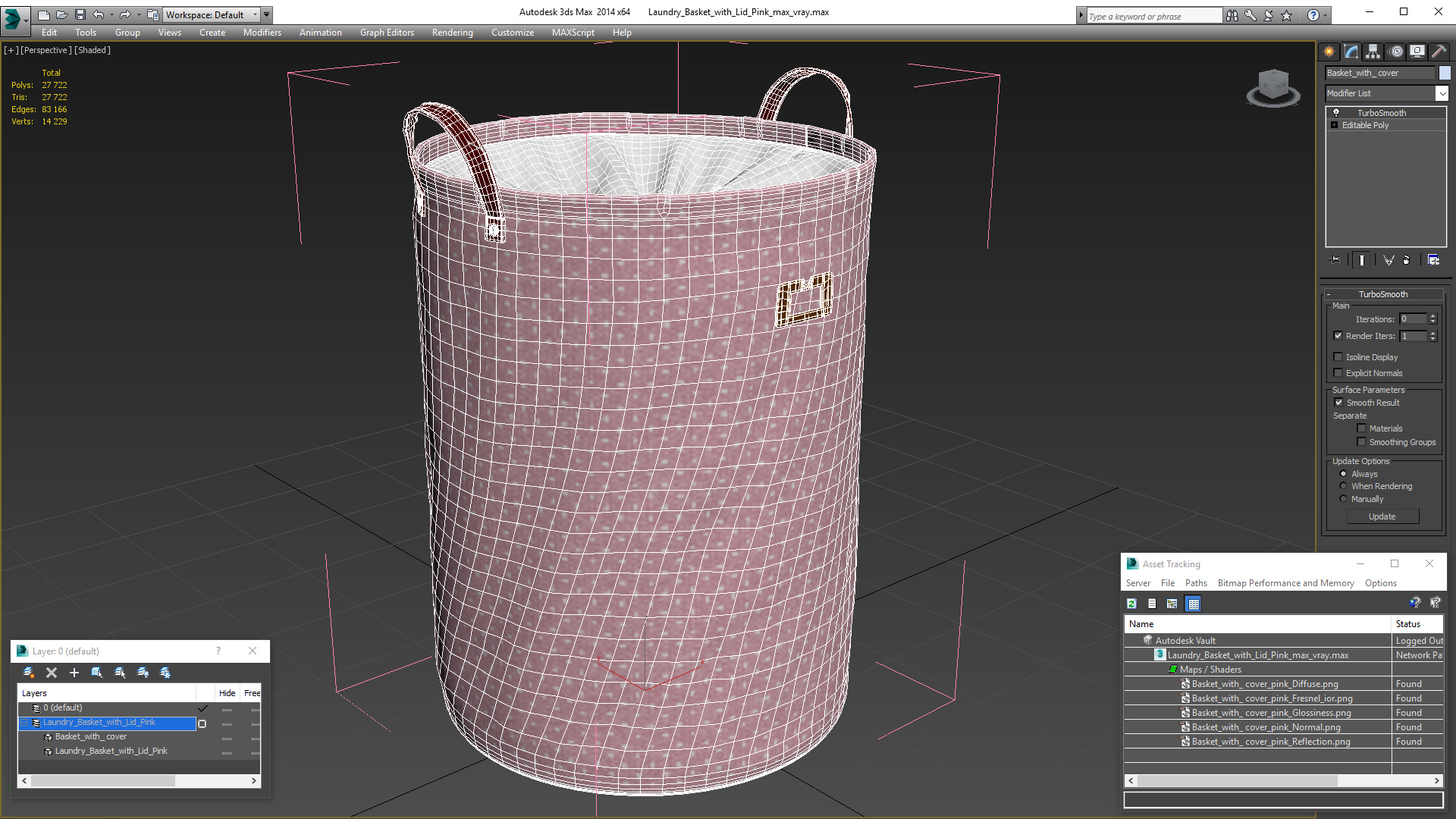Collapse the TurboSmooth rollout
1456x819 pixels.
tap(1329, 294)
